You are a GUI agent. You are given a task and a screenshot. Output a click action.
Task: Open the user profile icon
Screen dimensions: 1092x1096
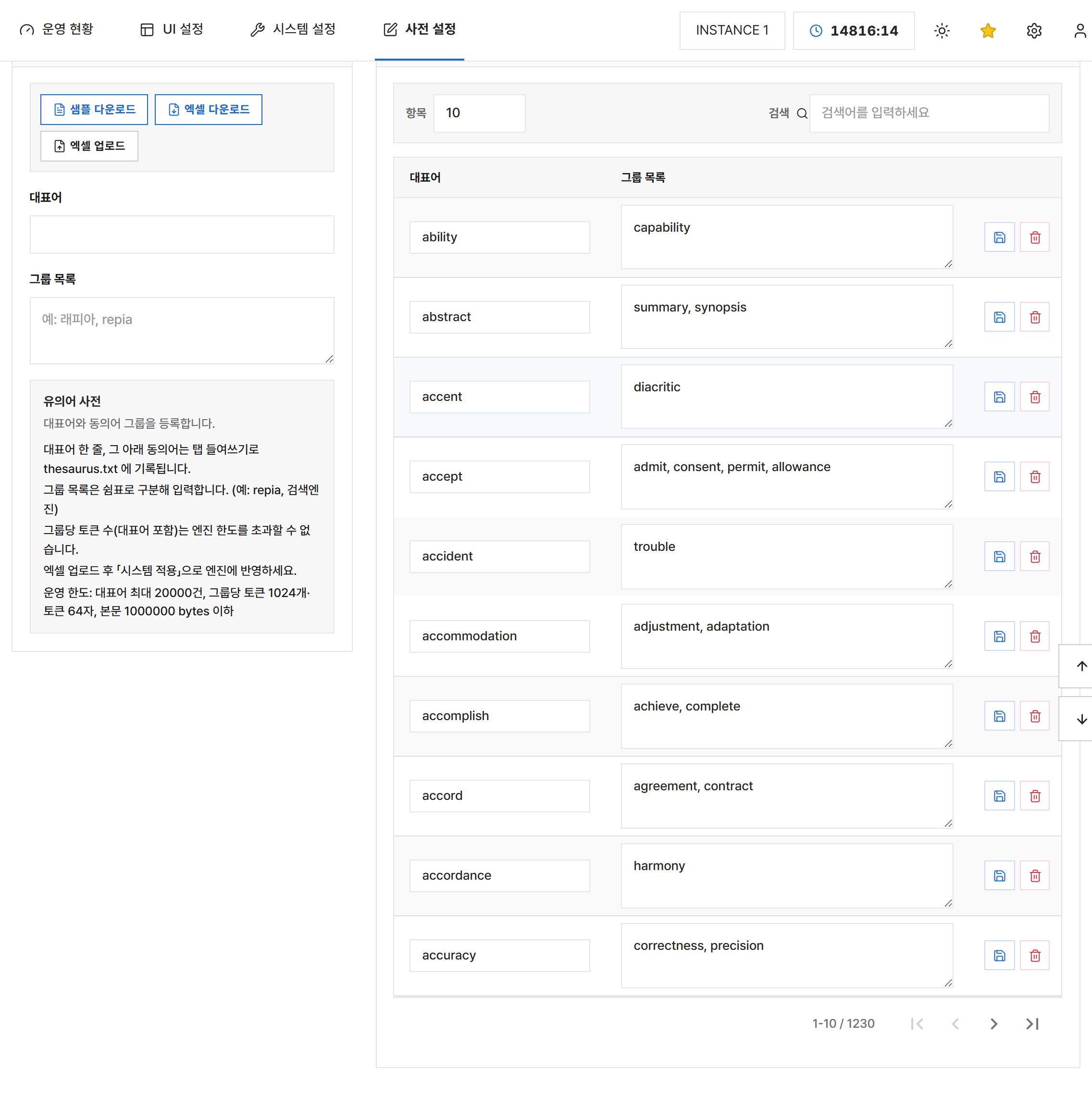pos(1080,31)
